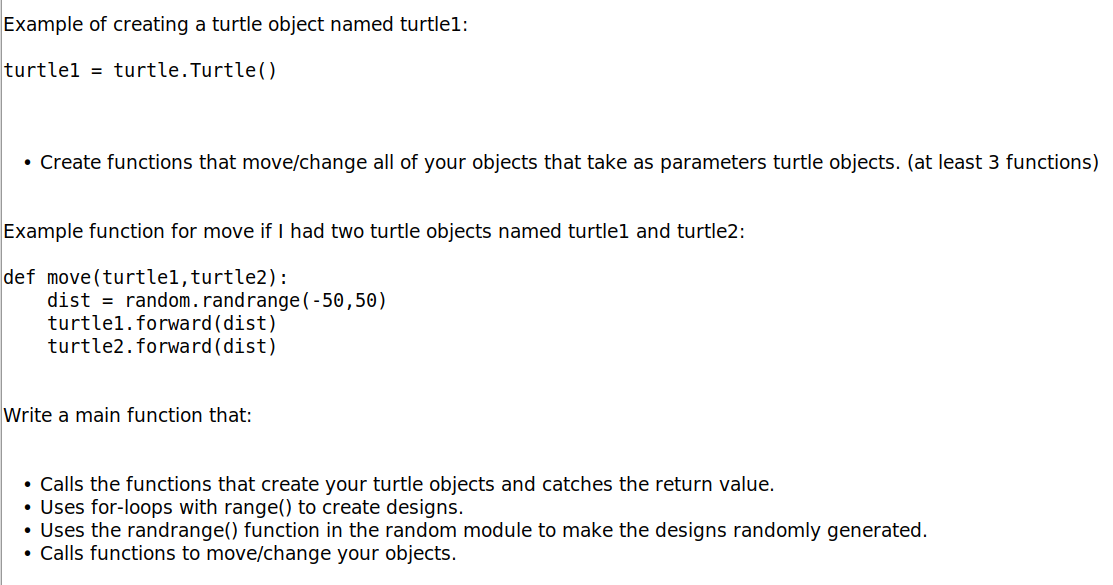Click the words 'turtle1 and turtle2:' in the sentence
The height and width of the screenshot is (585, 1113).
657,231
